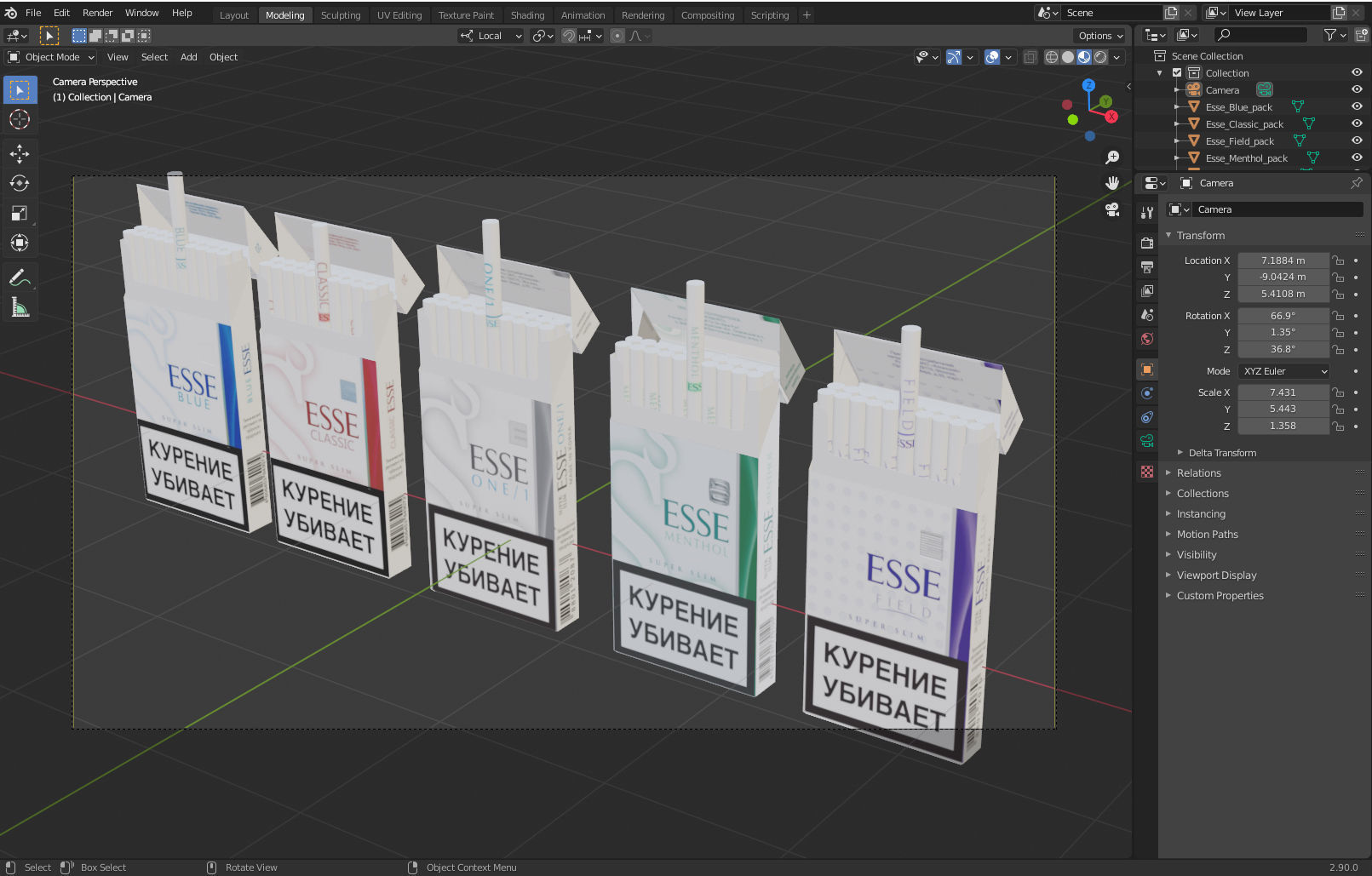Open the Texture properties tab icon

pyautogui.click(x=1147, y=472)
